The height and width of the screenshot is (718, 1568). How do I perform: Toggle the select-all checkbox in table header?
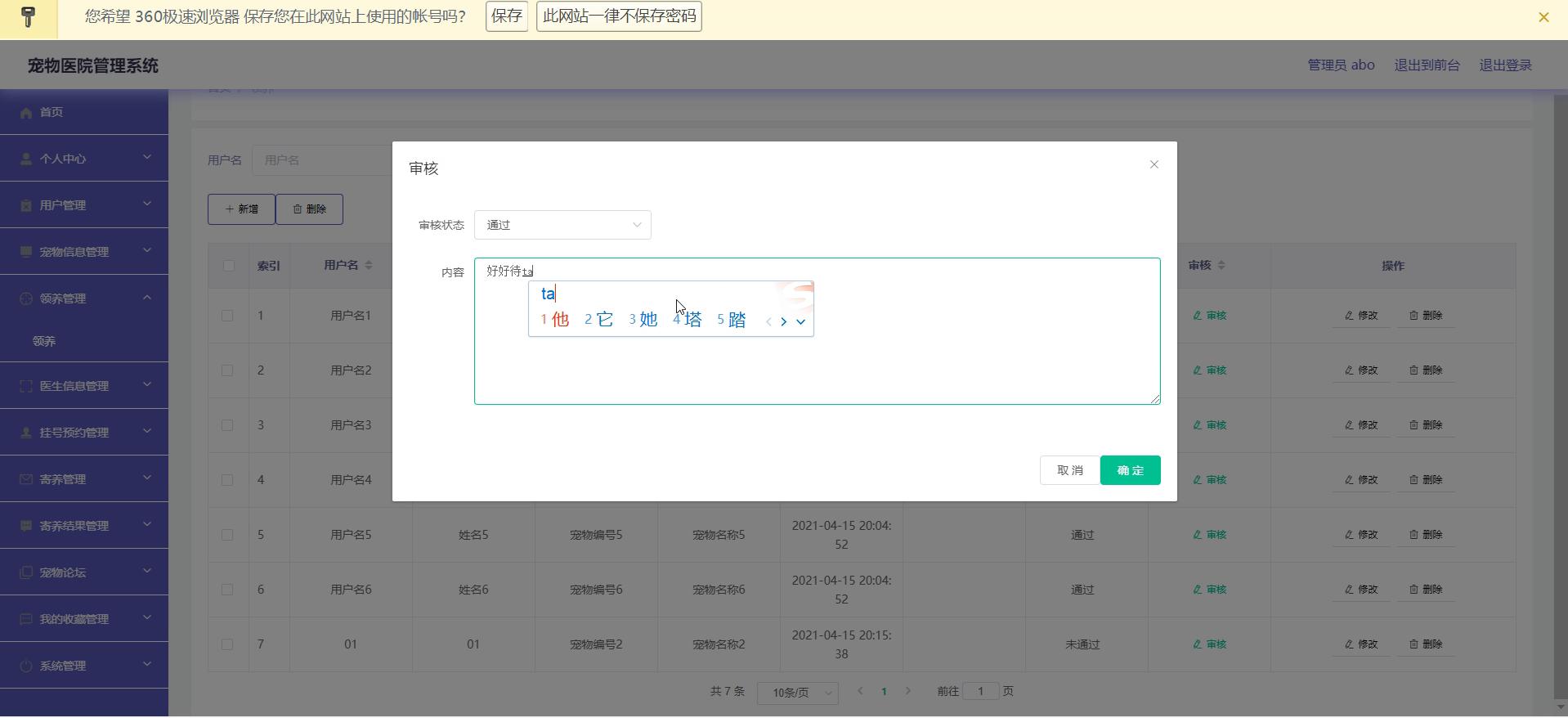tap(228, 266)
